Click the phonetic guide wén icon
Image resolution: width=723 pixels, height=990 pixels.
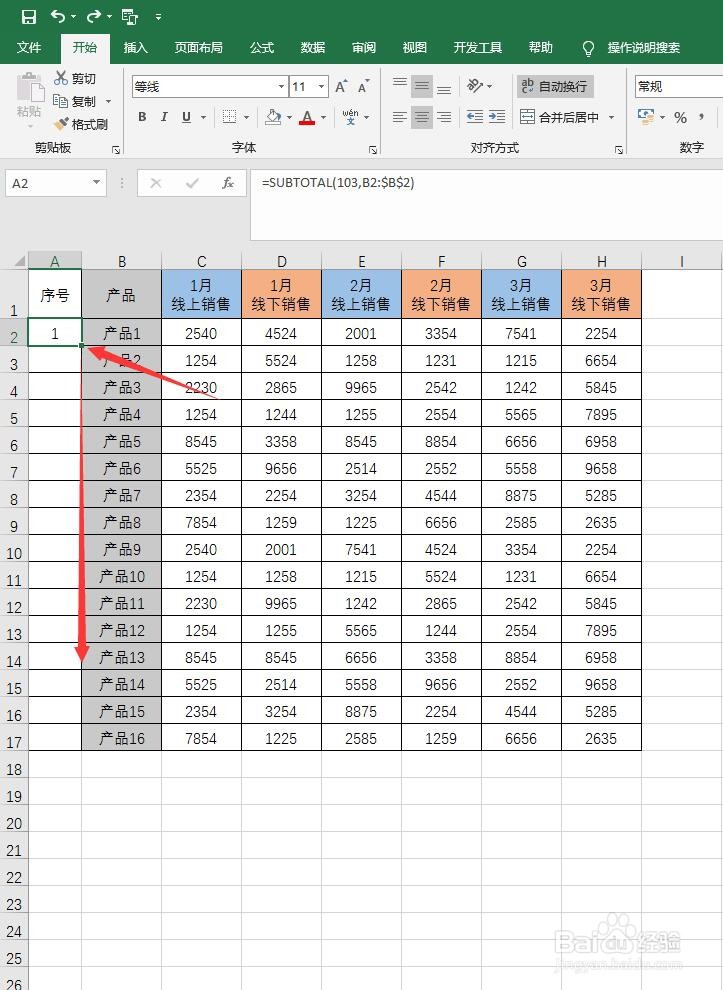[350, 117]
